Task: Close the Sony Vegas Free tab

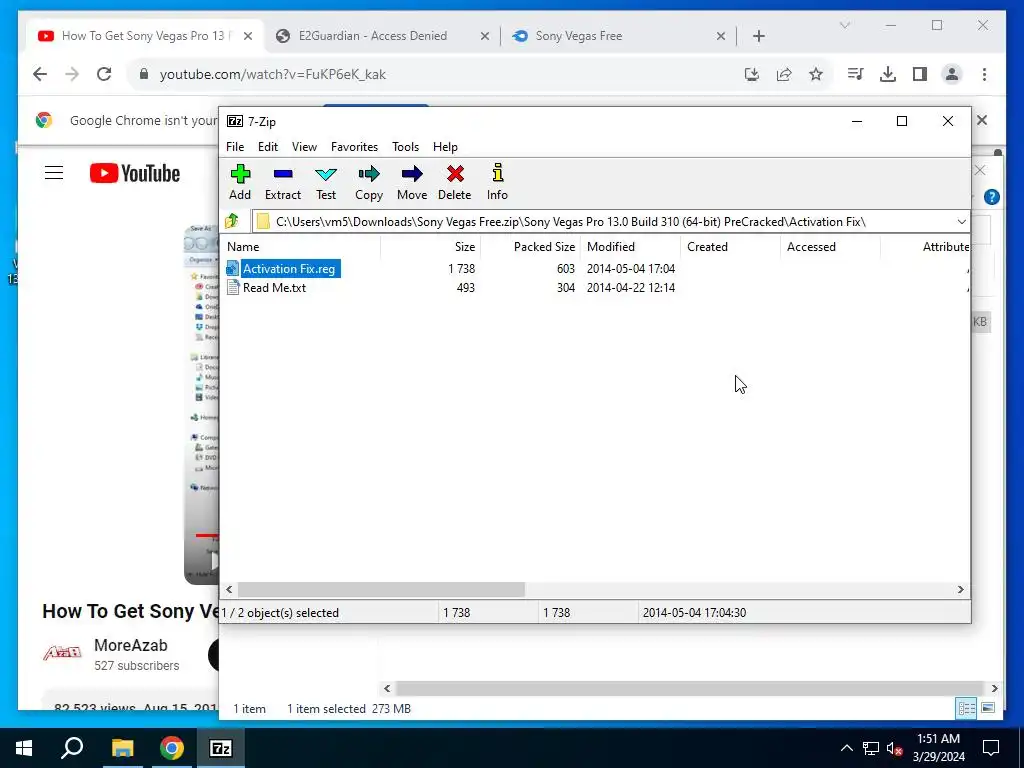Action: 720,37
